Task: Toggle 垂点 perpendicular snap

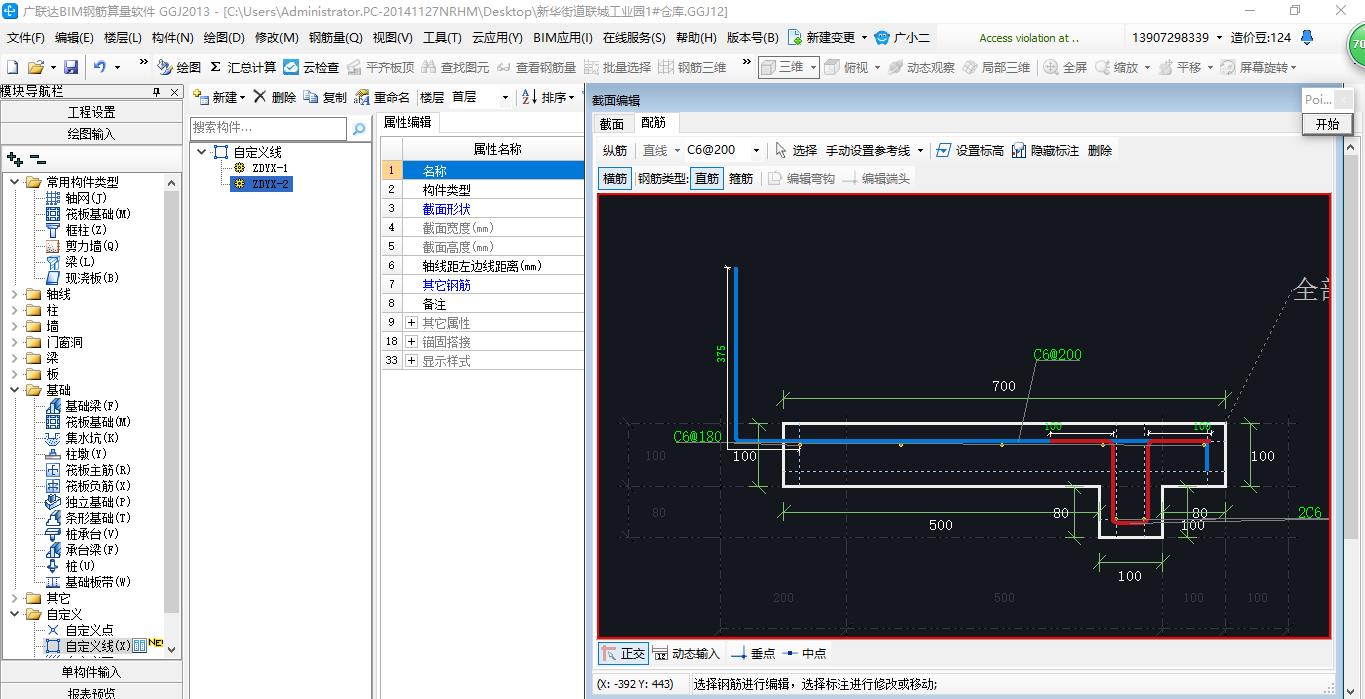Action: tap(754, 653)
